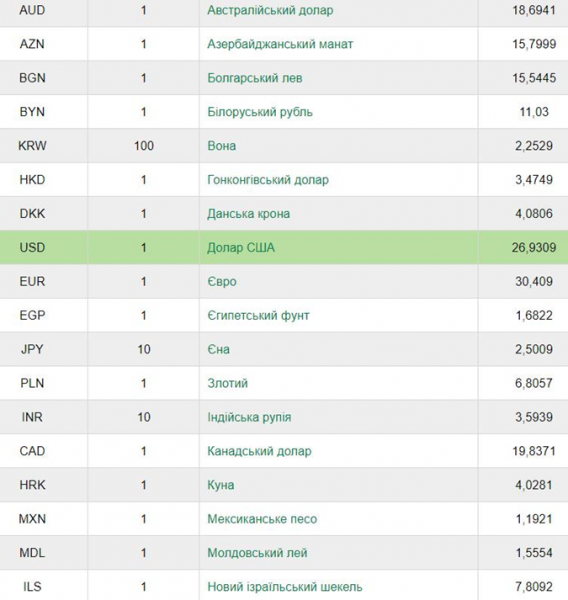The height and width of the screenshot is (600, 568).
Task: Open the Азербайджанський манат currency link
Action: click(280, 44)
